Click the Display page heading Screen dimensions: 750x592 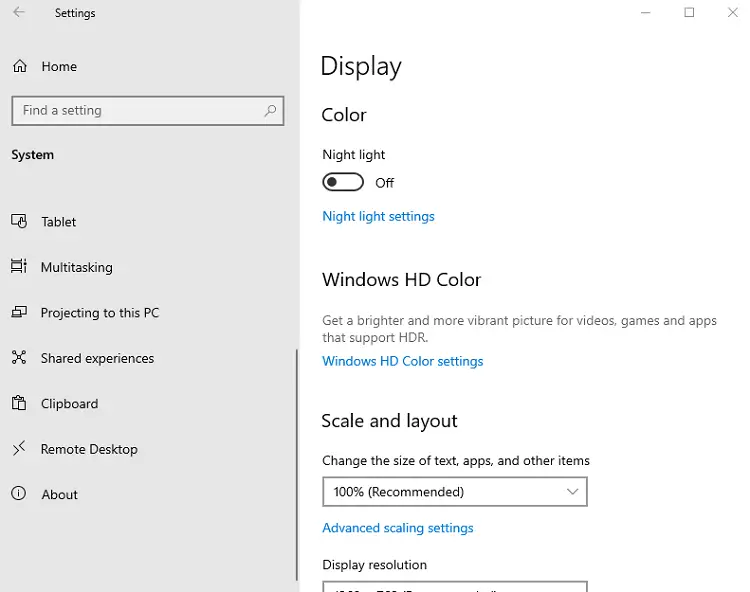tap(361, 67)
